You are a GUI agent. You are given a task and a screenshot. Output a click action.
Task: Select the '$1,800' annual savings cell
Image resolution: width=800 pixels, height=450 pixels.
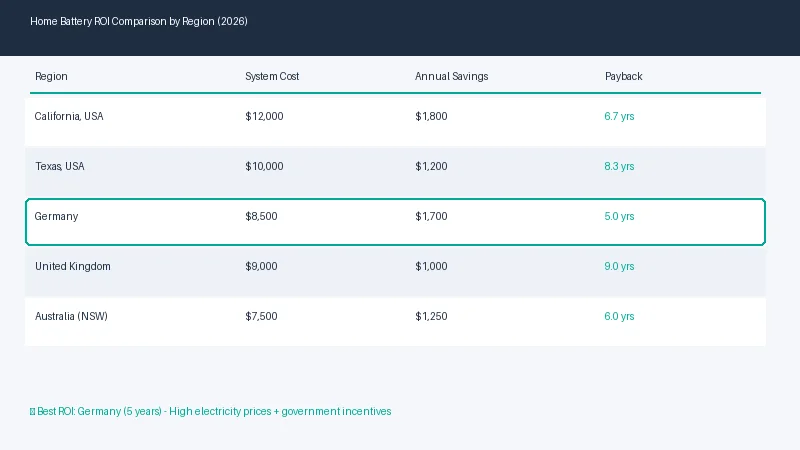(x=431, y=116)
